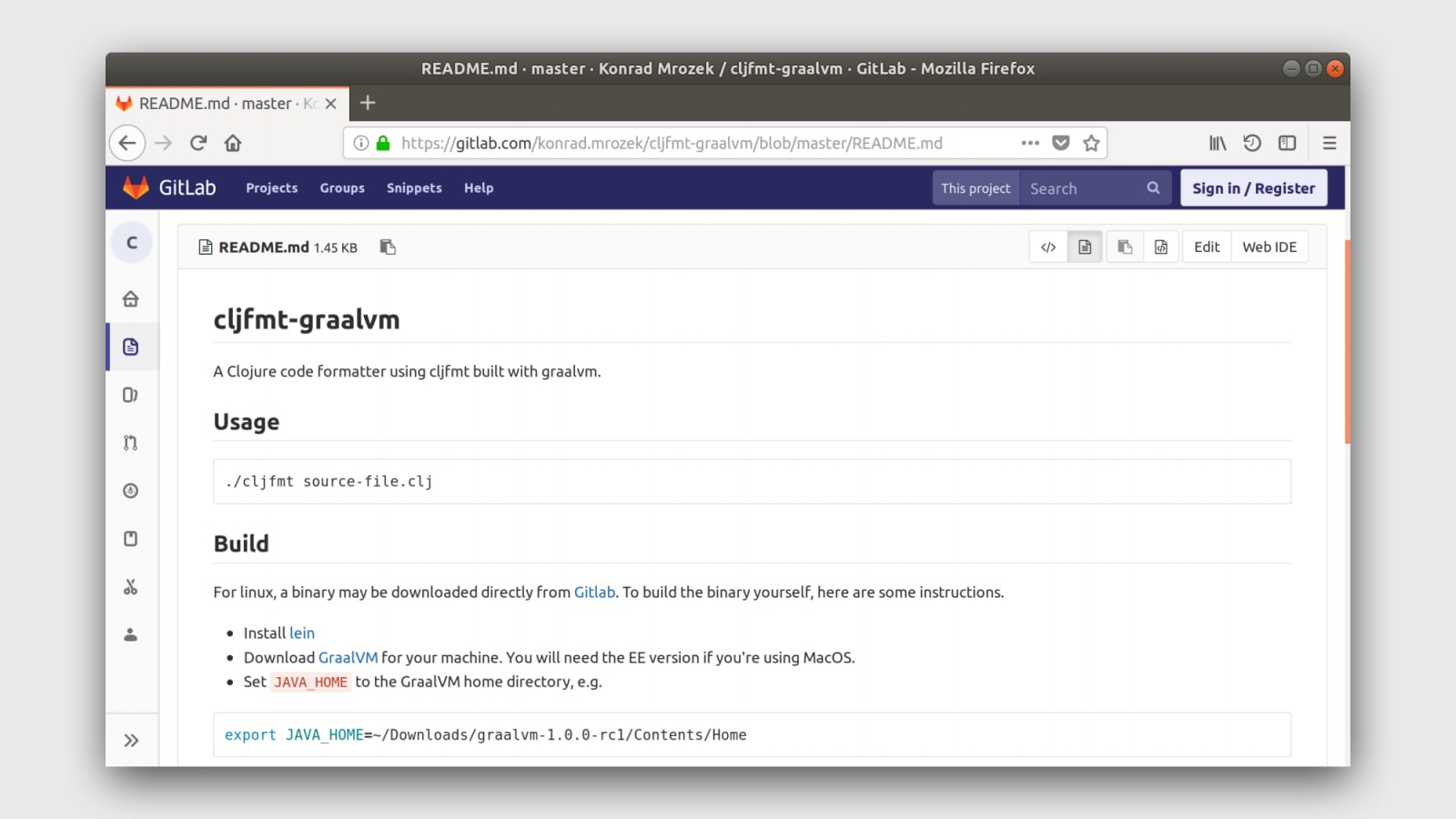Follow the lein link
Viewport: 1456px width, 819px height.
302,632
